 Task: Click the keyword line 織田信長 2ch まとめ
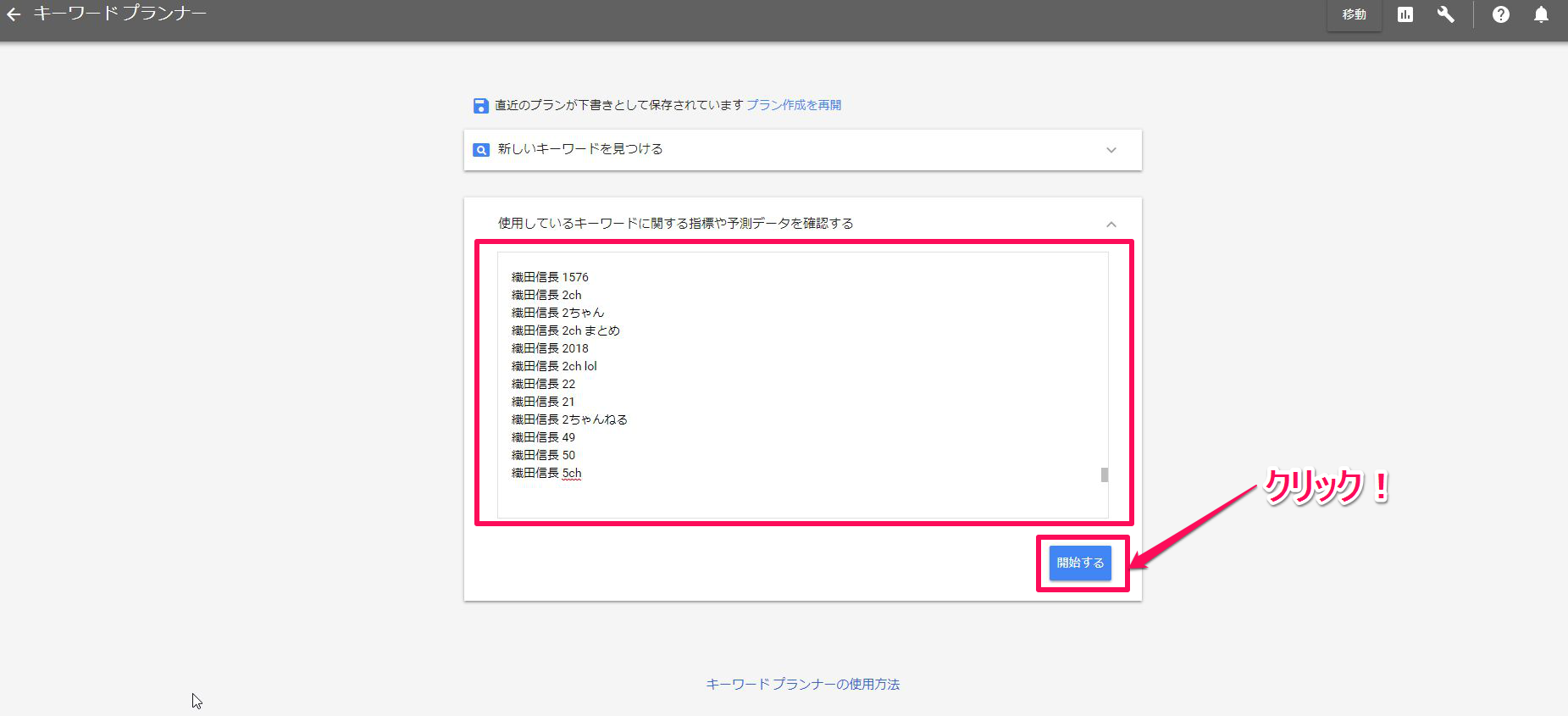[566, 330]
